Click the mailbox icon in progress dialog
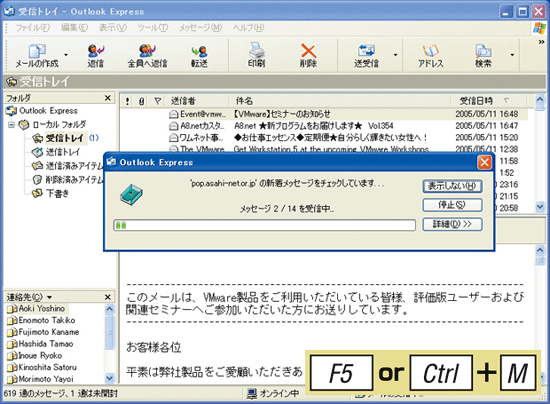This screenshot has width=550, height=404. (x=131, y=195)
